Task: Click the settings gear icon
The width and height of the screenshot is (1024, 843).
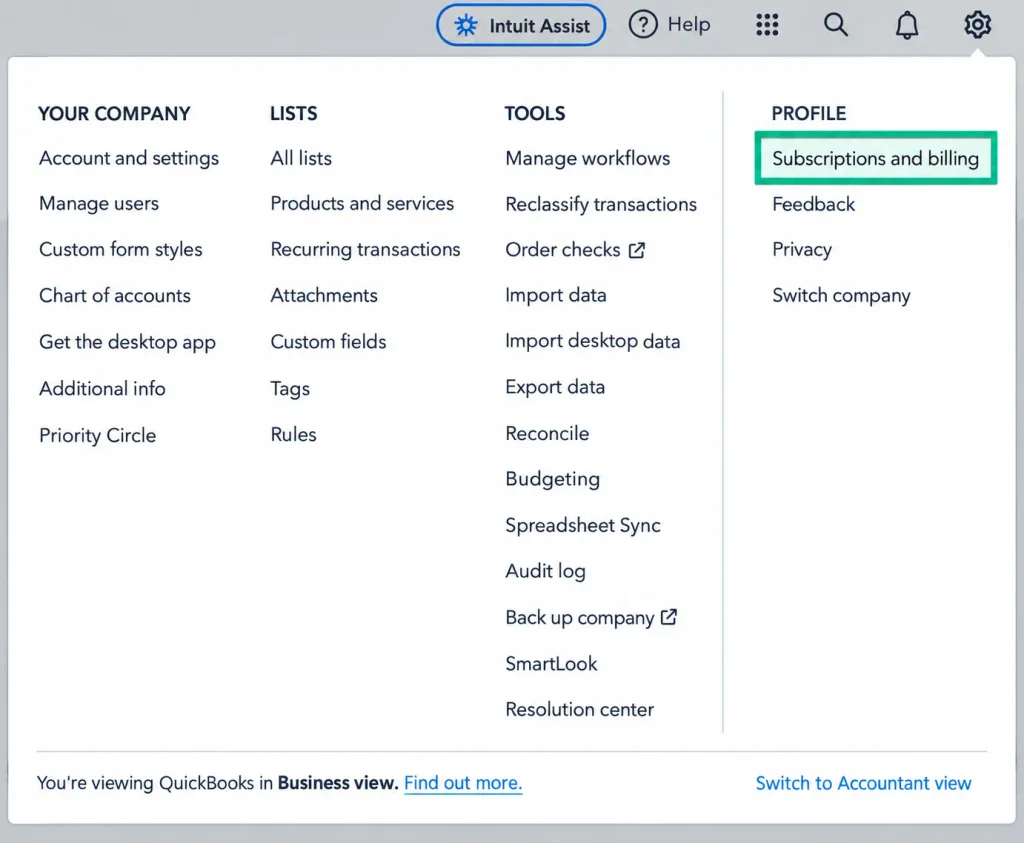Action: [977, 25]
